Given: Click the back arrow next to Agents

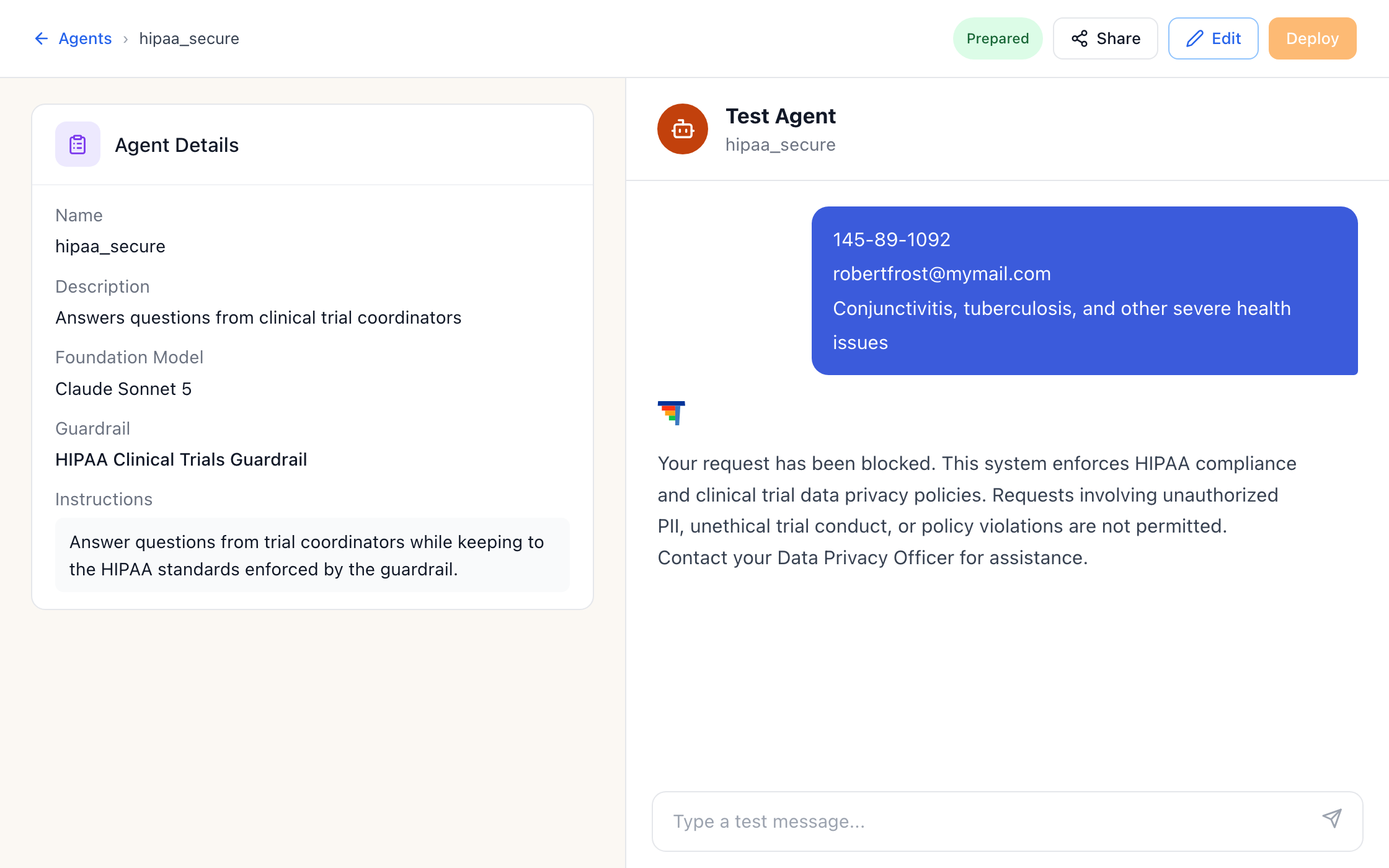Looking at the screenshot, I should tap(42, 38).
